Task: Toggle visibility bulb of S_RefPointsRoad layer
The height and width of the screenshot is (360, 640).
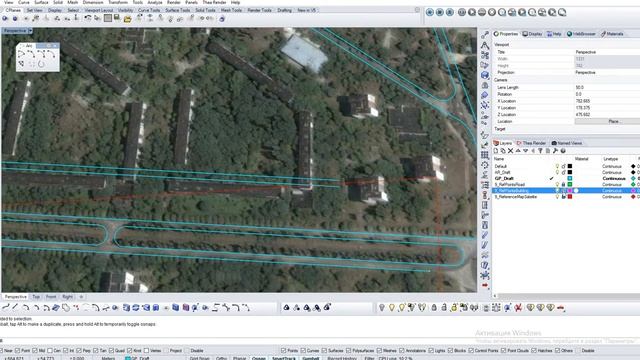Action: (557, 184)
